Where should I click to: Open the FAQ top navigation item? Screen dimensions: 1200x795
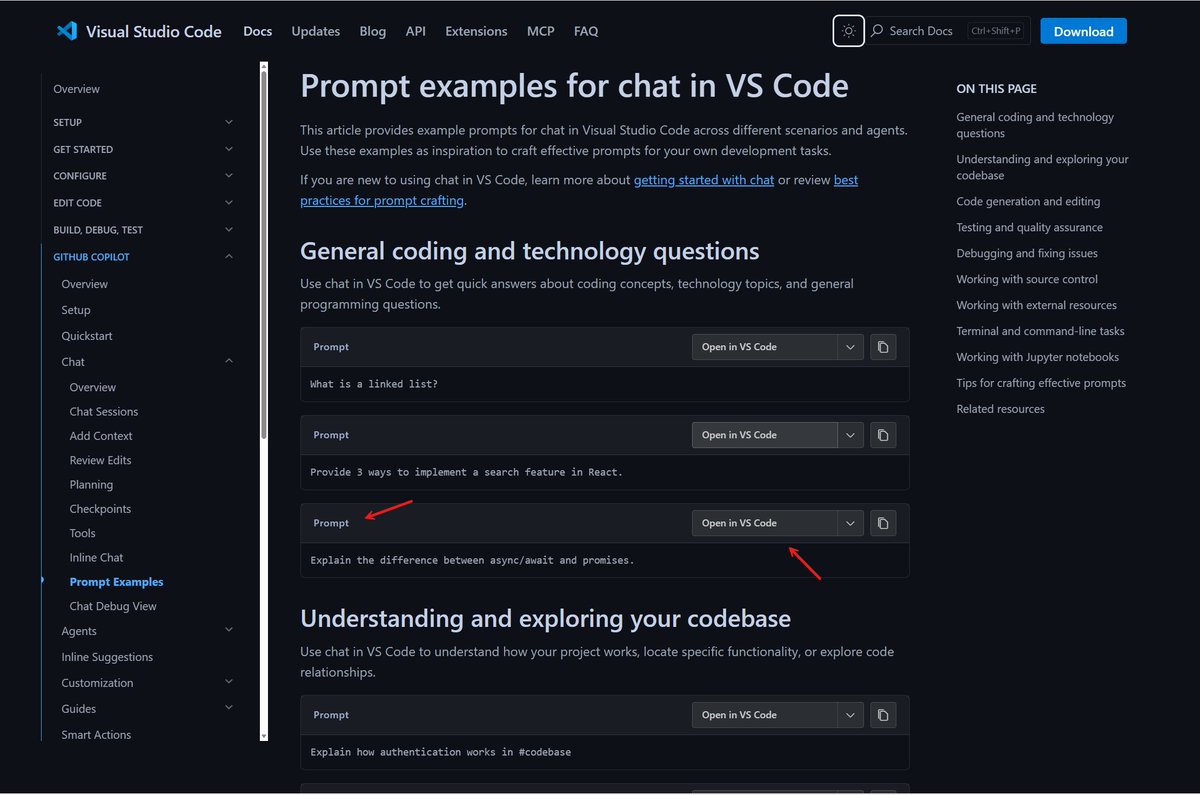click(x=586, y=31)
